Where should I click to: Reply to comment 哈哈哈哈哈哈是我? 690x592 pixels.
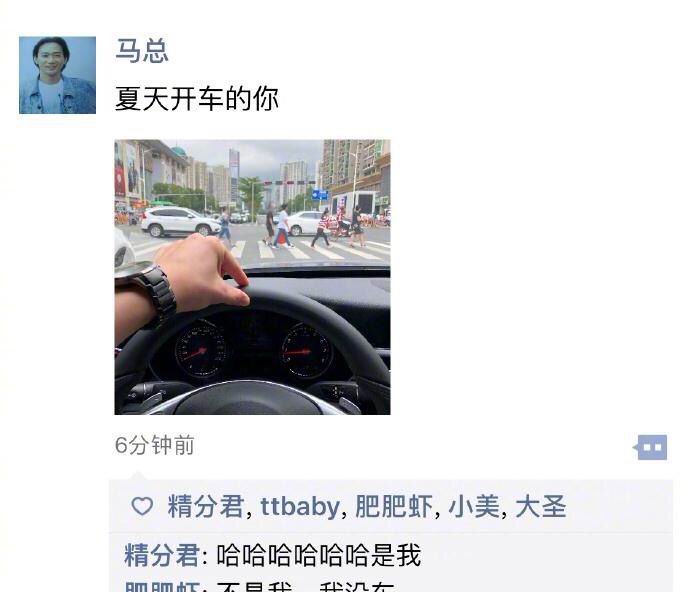(319, 555)
